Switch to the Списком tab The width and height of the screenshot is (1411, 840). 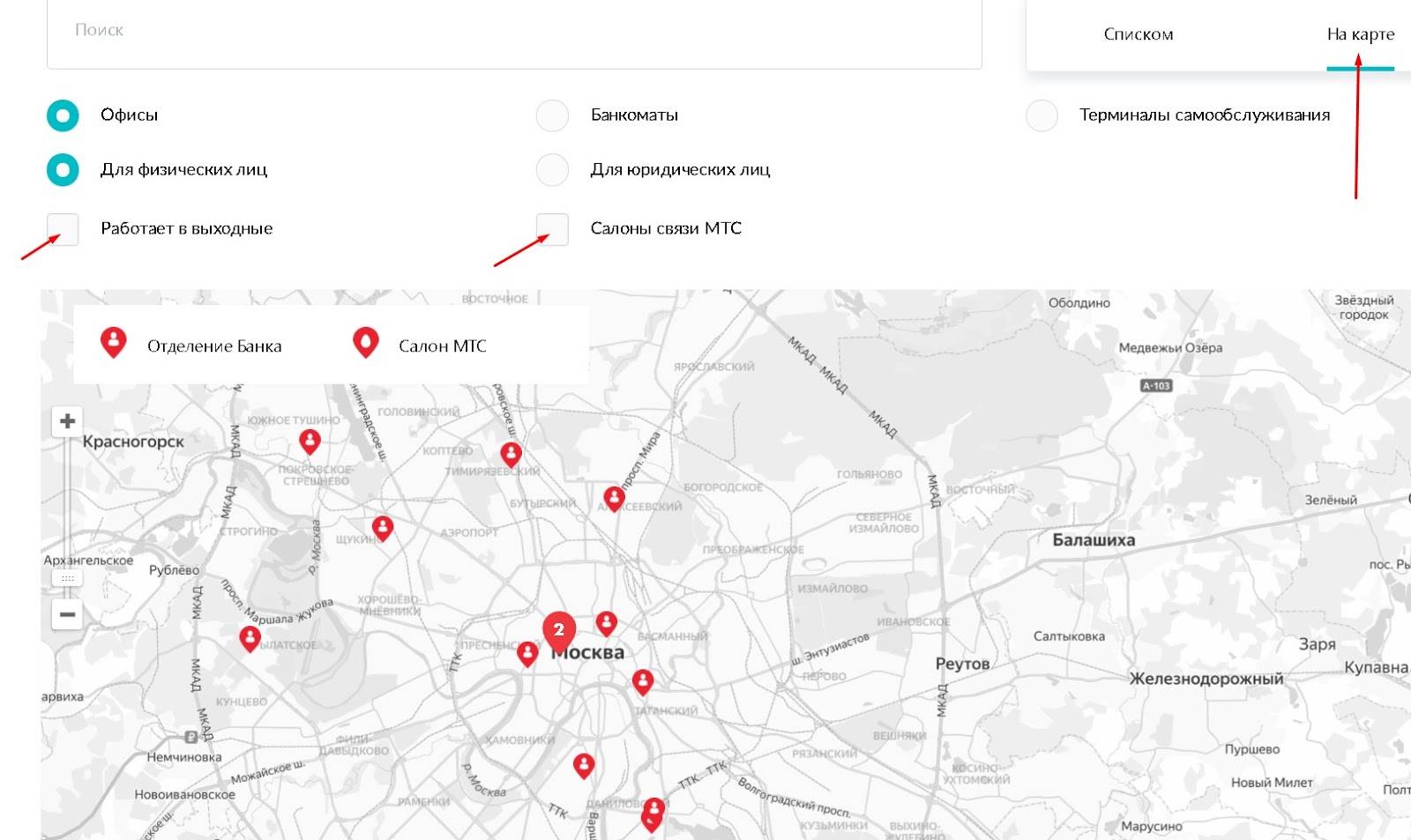point(1139,34)
